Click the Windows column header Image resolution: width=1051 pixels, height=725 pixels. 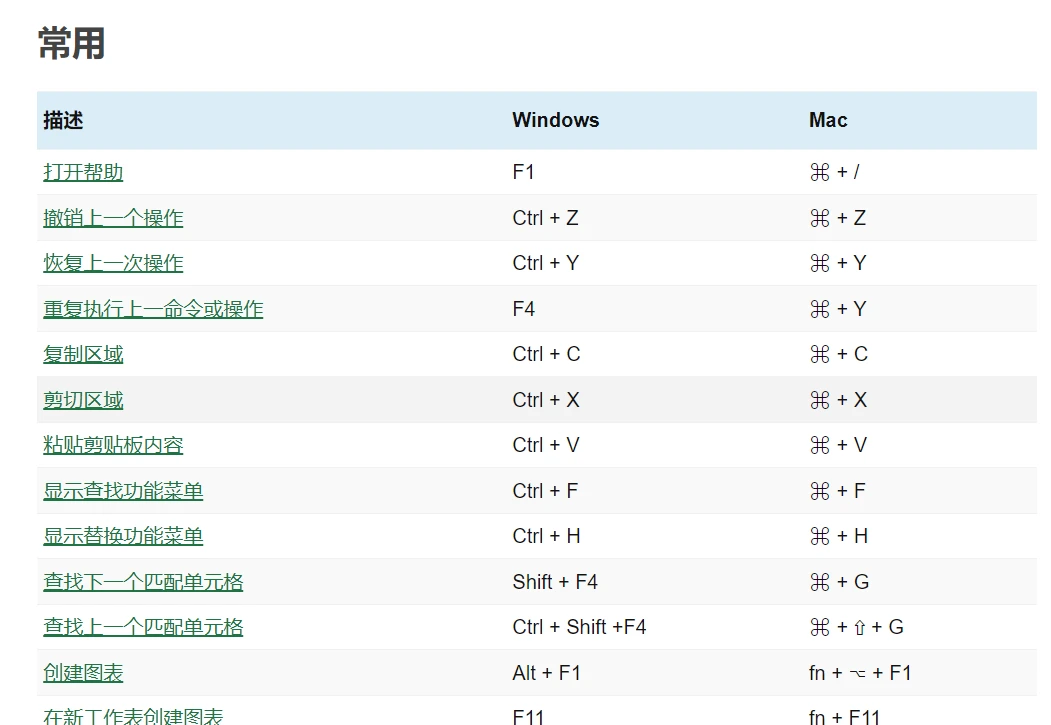(555, 120)
